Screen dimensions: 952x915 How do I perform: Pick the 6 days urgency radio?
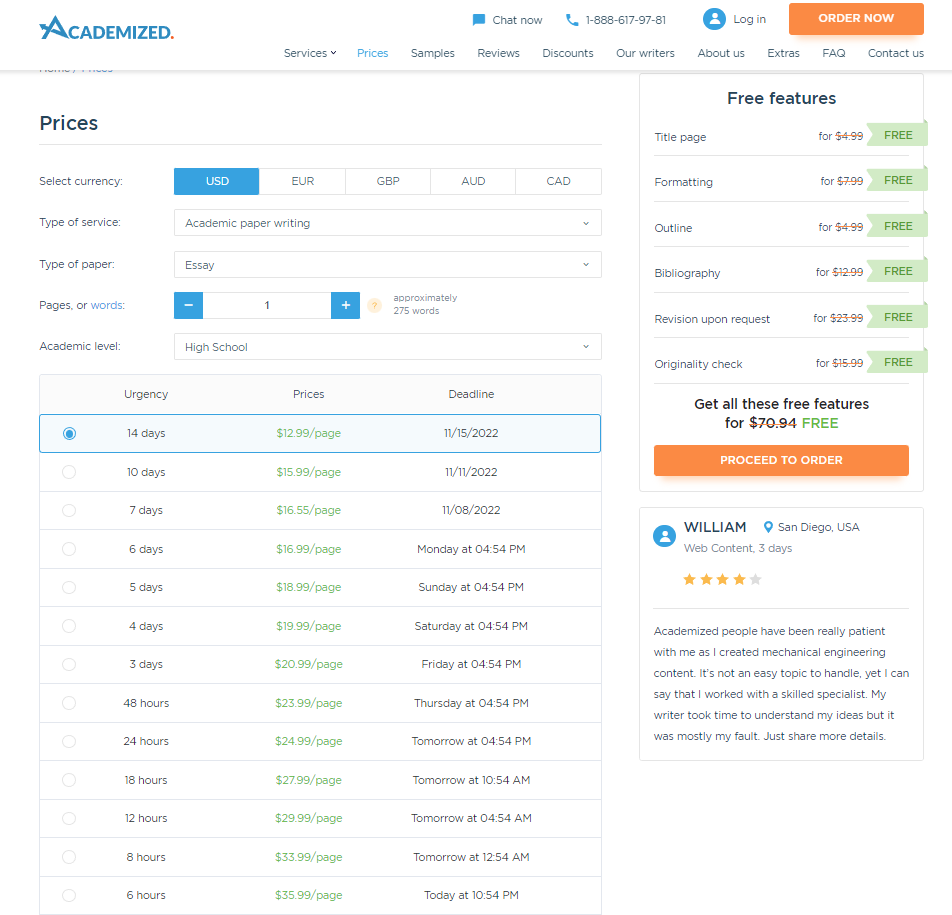69,549
